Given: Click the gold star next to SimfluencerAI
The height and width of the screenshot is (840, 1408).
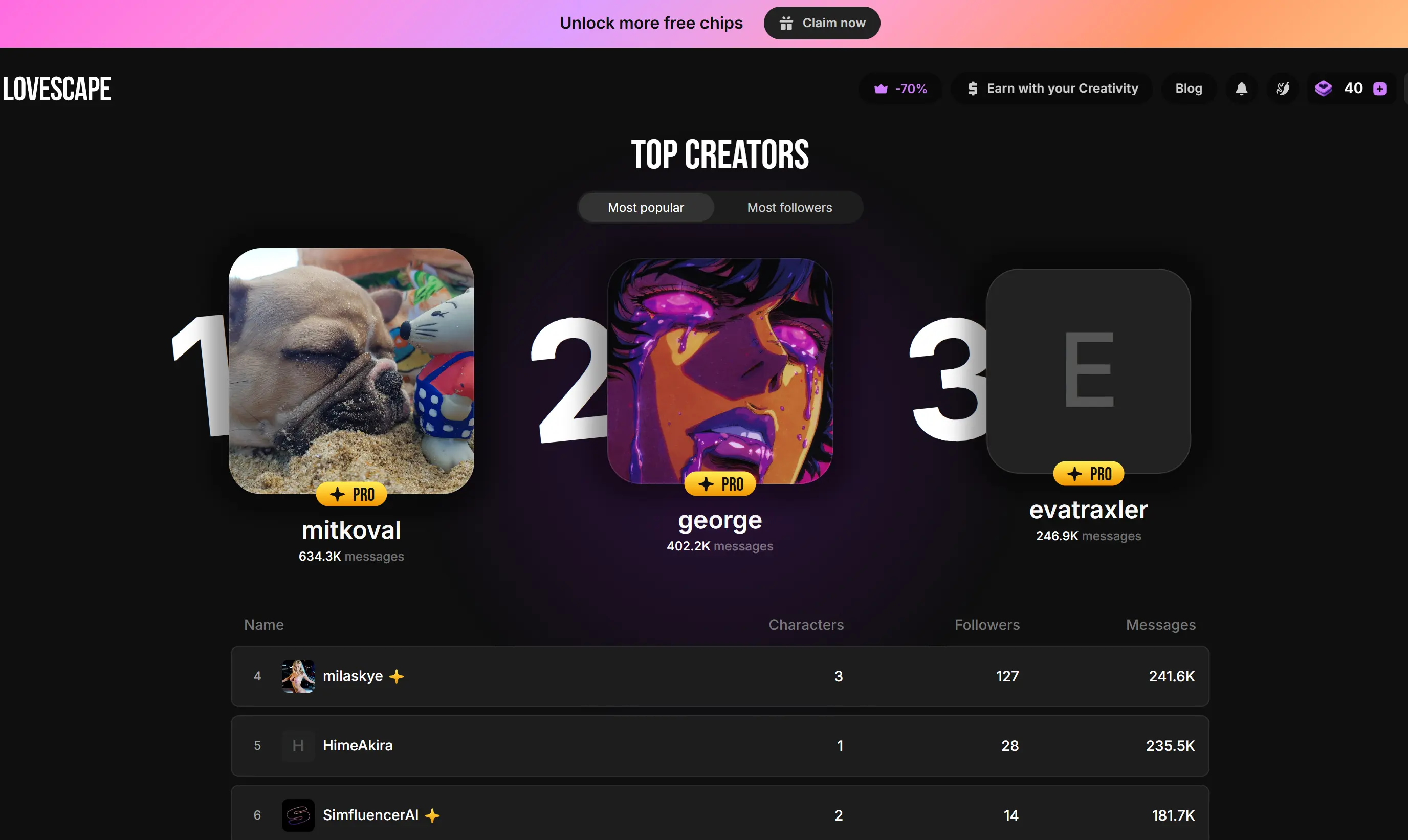Looking at the screenshot, I should click(432, 815).
